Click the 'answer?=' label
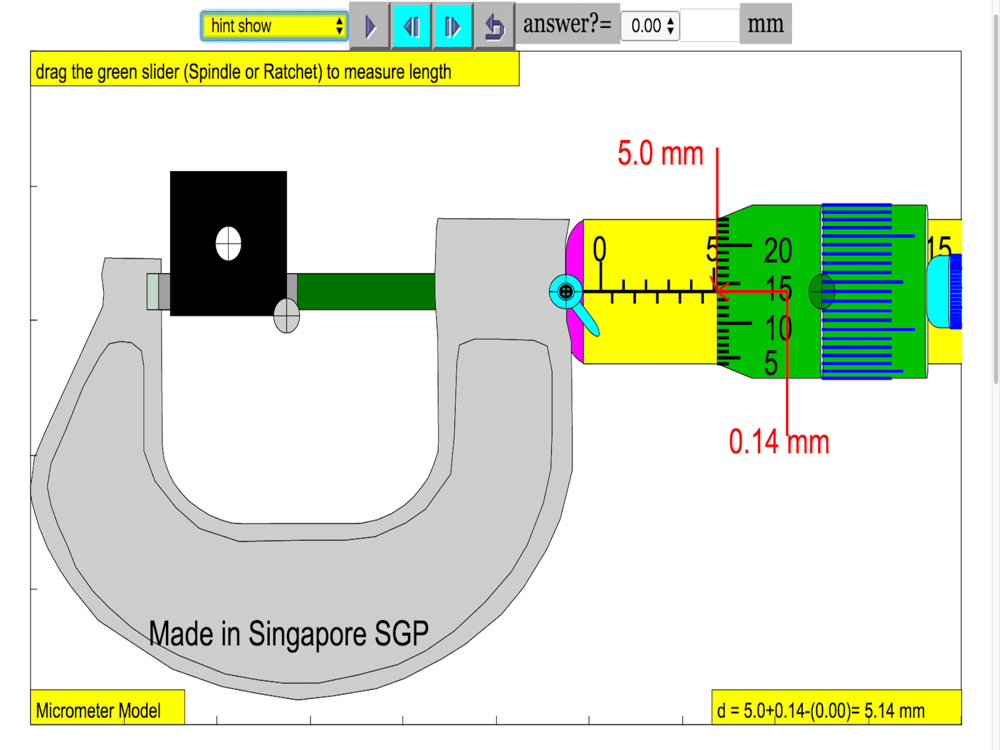 (568, 24)
